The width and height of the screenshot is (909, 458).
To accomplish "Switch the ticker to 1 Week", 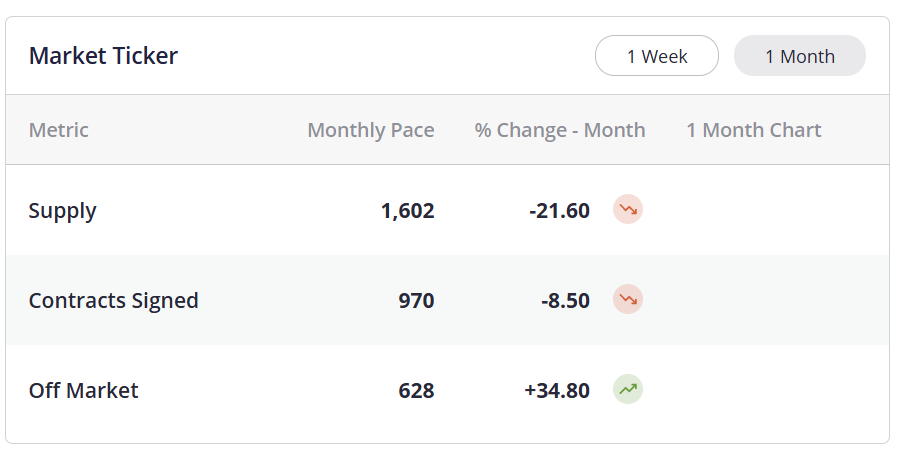I will (657, 56).
